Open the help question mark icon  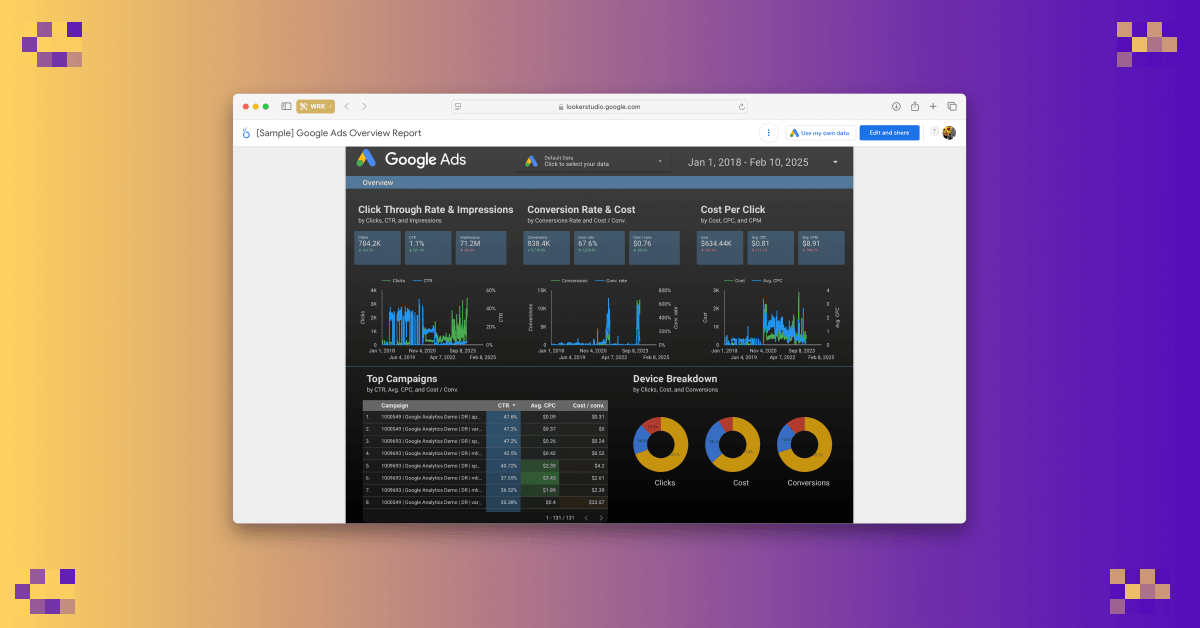click(x=934, y=131)
